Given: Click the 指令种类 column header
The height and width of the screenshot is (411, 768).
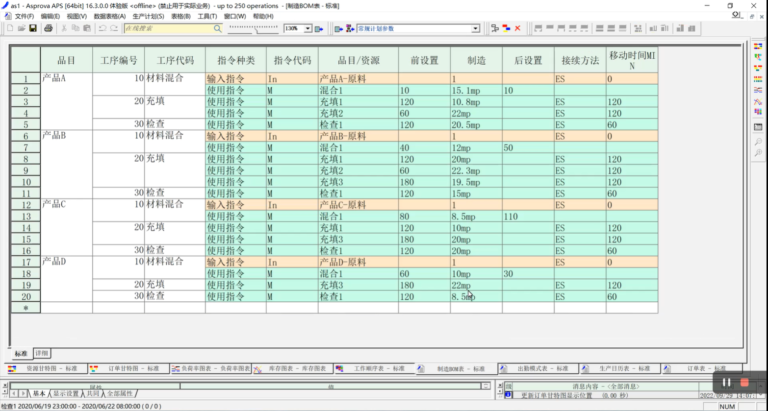Looking at the screenshot, I should (x=236, y=60).
